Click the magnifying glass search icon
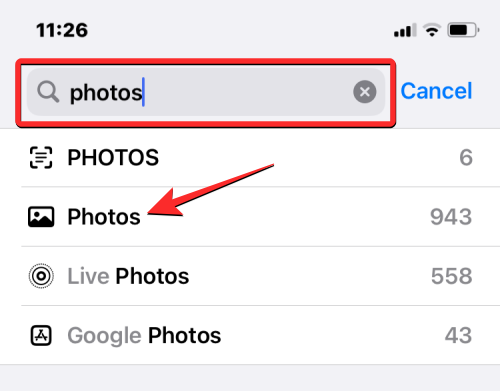This screenshot has height=391, width=500. click(x=48, y=92)
